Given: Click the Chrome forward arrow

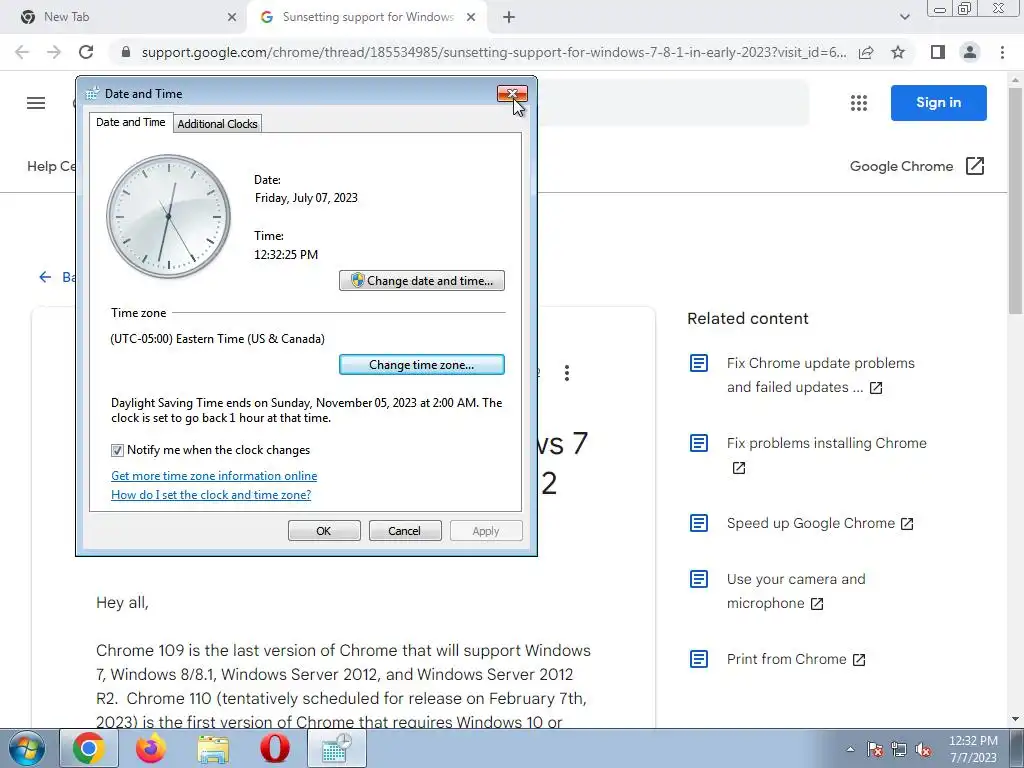Looking at the screenshot, I should [54, 52].
